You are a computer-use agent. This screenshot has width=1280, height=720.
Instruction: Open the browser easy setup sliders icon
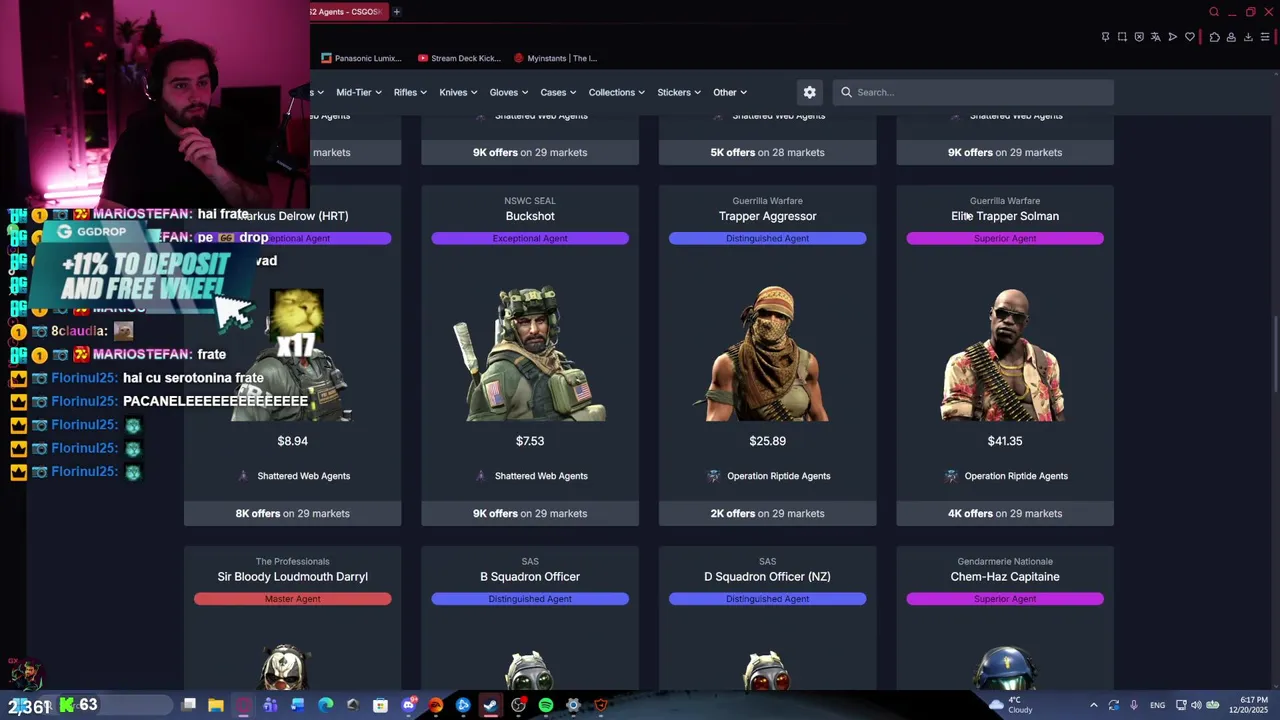[x=1265, y=37]
